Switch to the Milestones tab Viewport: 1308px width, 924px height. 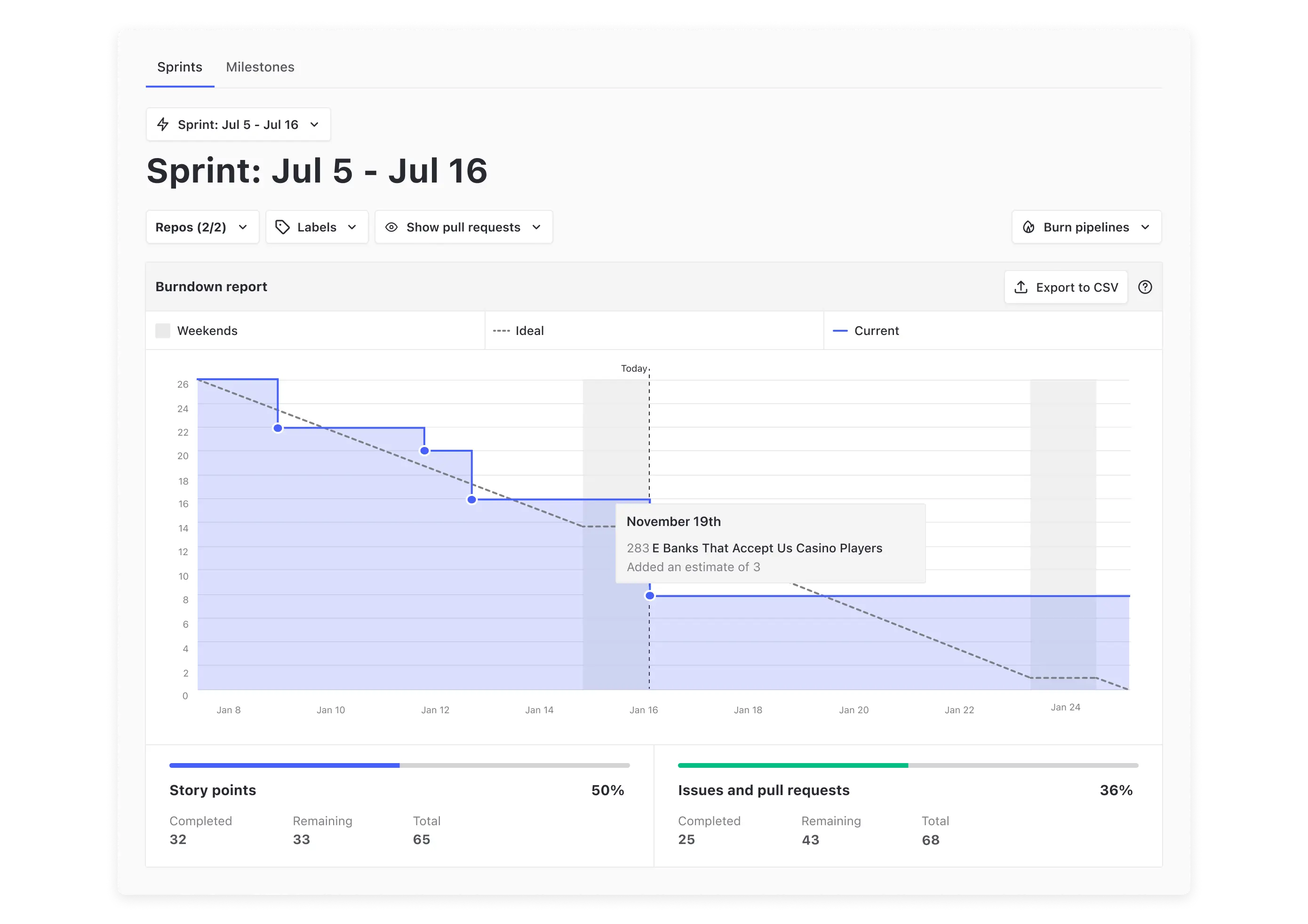[x=260, y=67]
